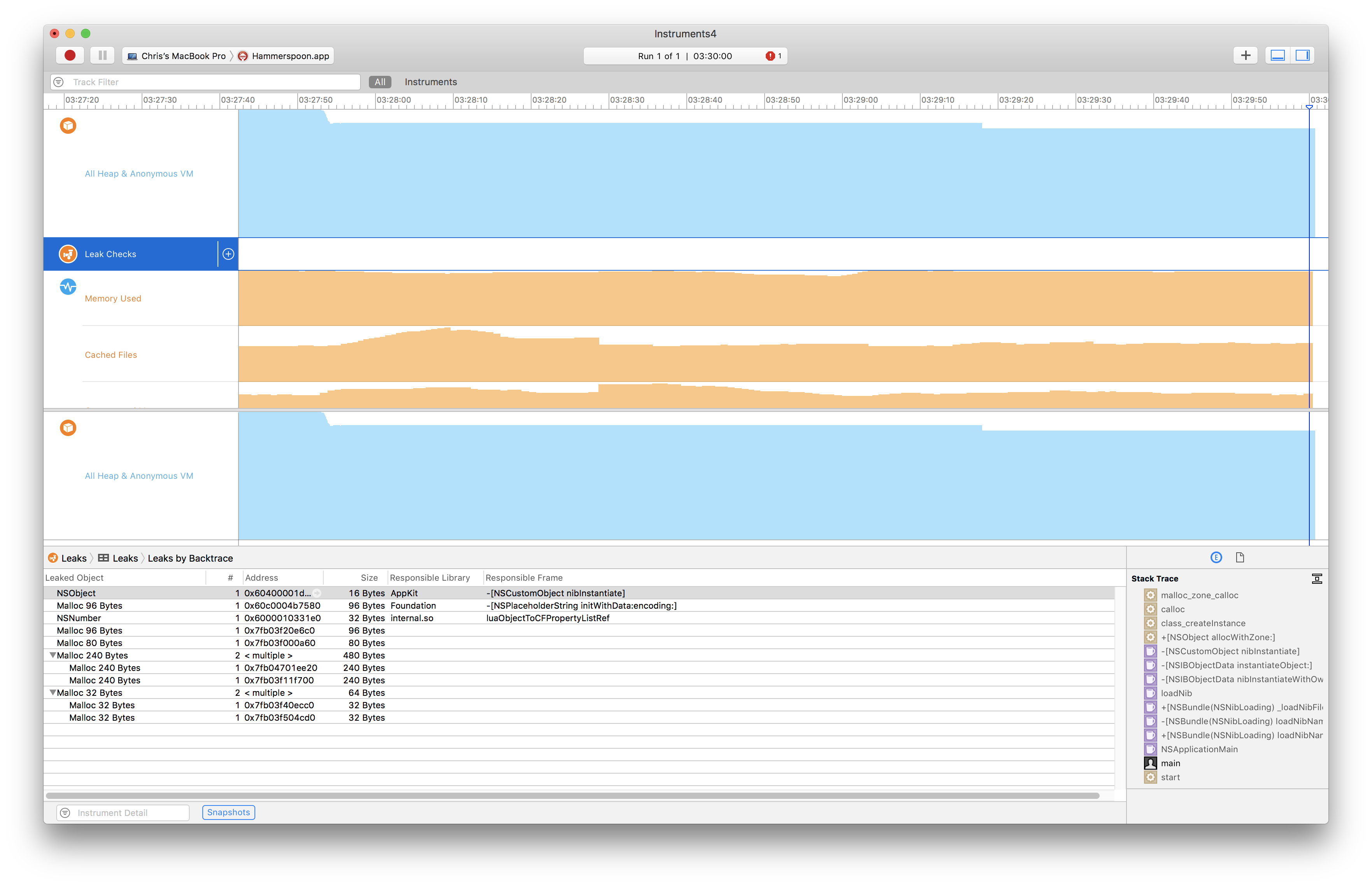1372x886 pixels.
Task: Click the Hammerspoon.app target icon
Action: click(242, 56)
